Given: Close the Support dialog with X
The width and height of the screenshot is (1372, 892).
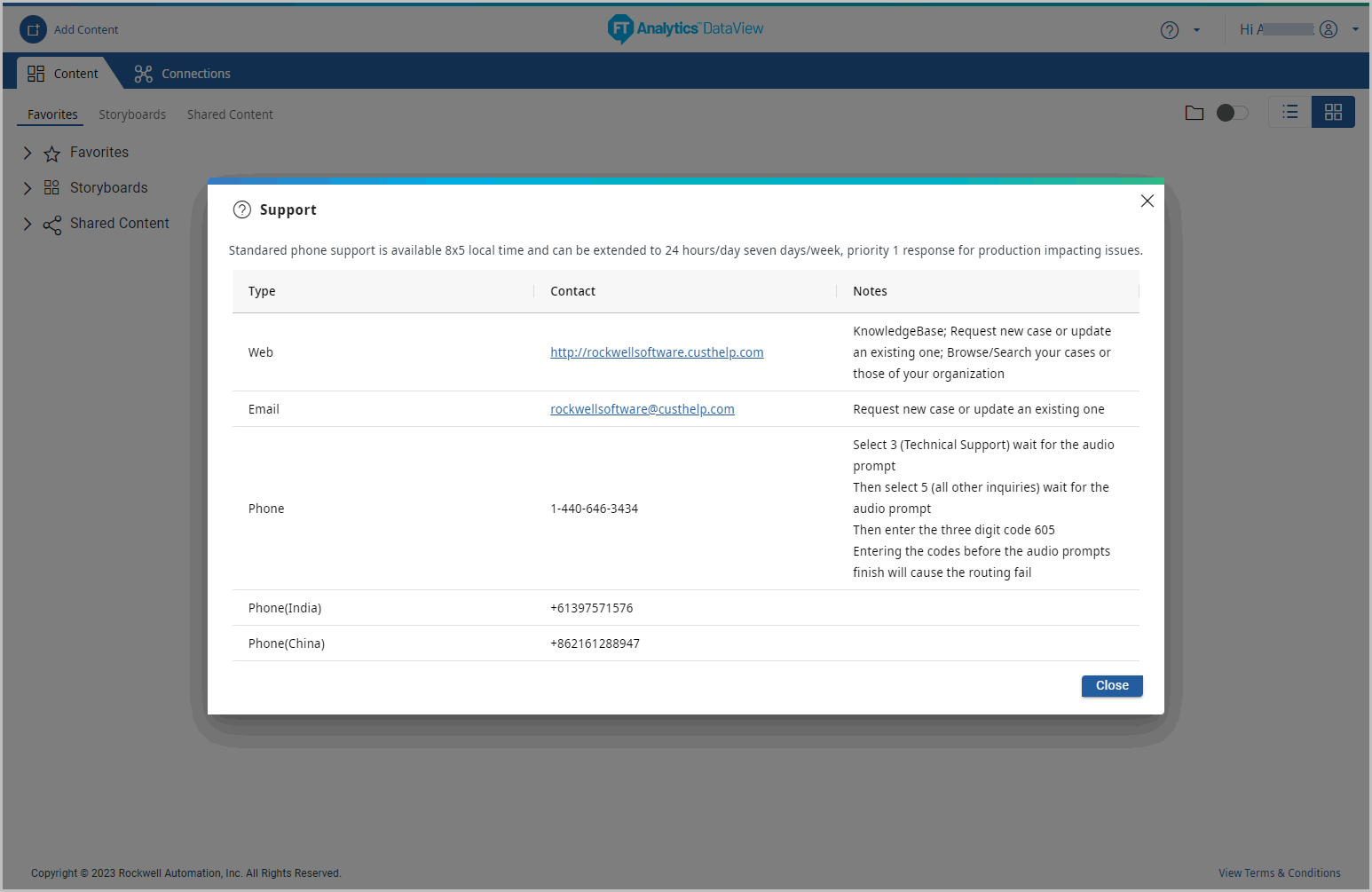Looking at the screenshot, I should click(x=1147, y=201).
